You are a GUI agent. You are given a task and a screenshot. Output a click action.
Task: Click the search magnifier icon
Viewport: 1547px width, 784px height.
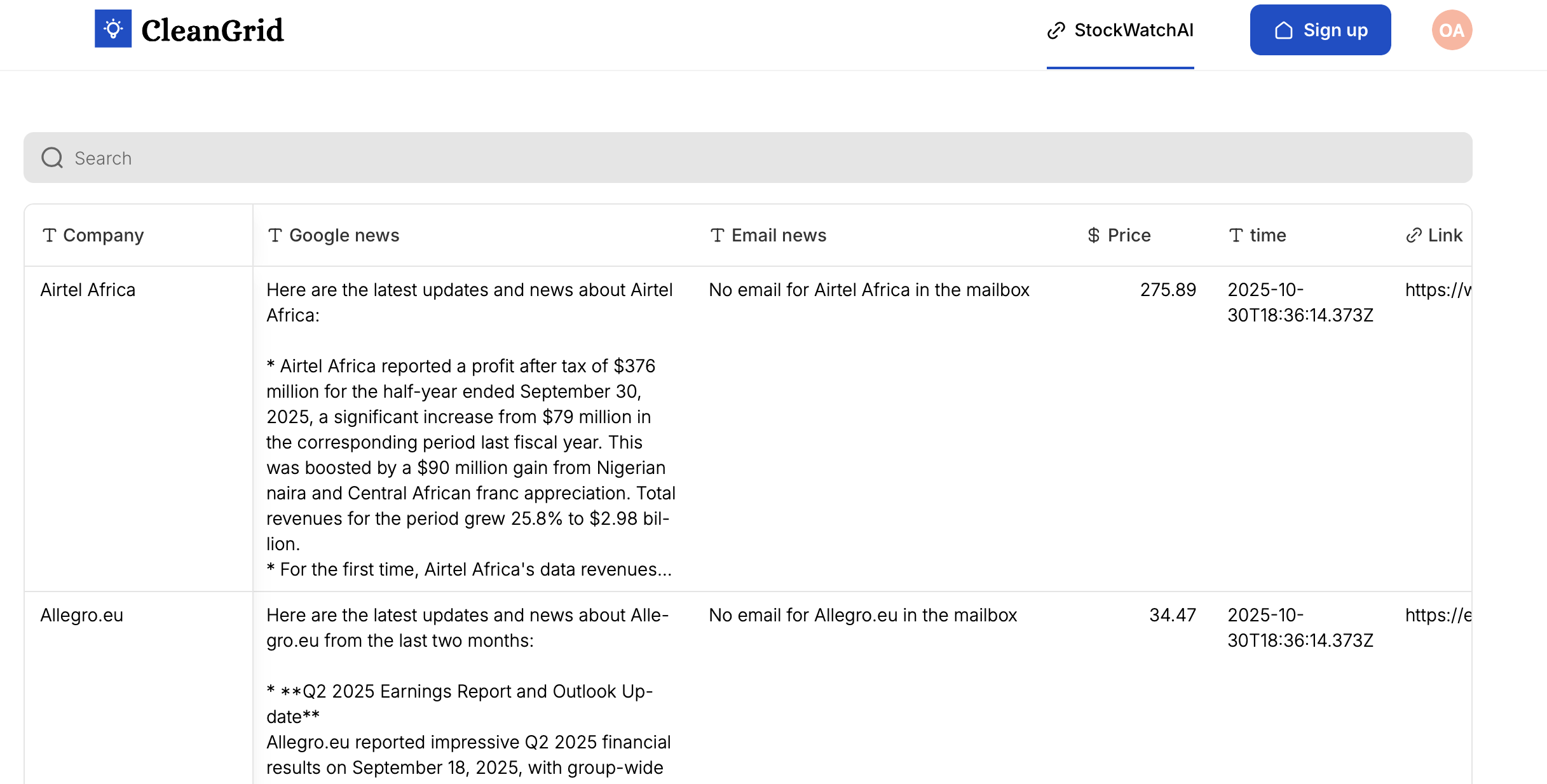click(52, 158)
